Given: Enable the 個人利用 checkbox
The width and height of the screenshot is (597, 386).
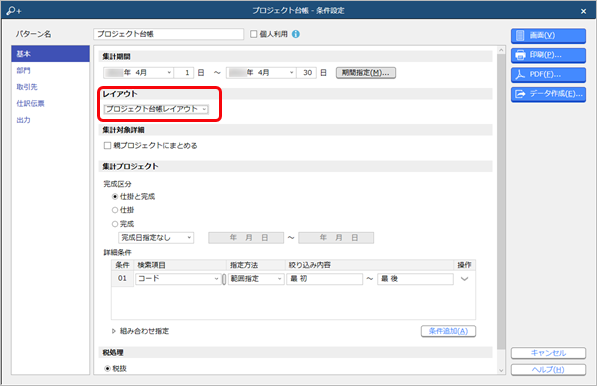Looking at the screenshot, I should pyautogui.click(x=254, y=34).
